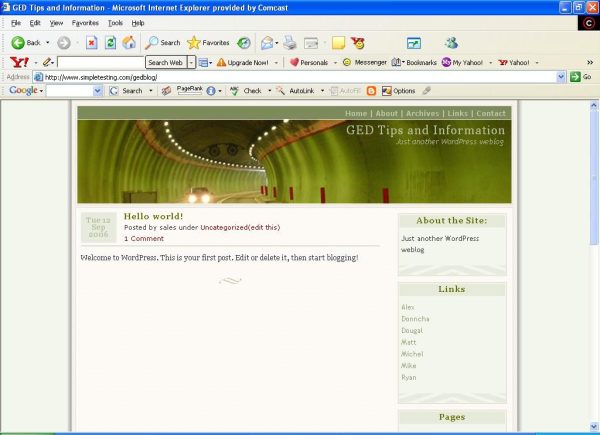Image resolution: width=600 pixels, height=435 pixels.
Task: Click the Yahoo pencil edit icon
Action: [47, 62]
